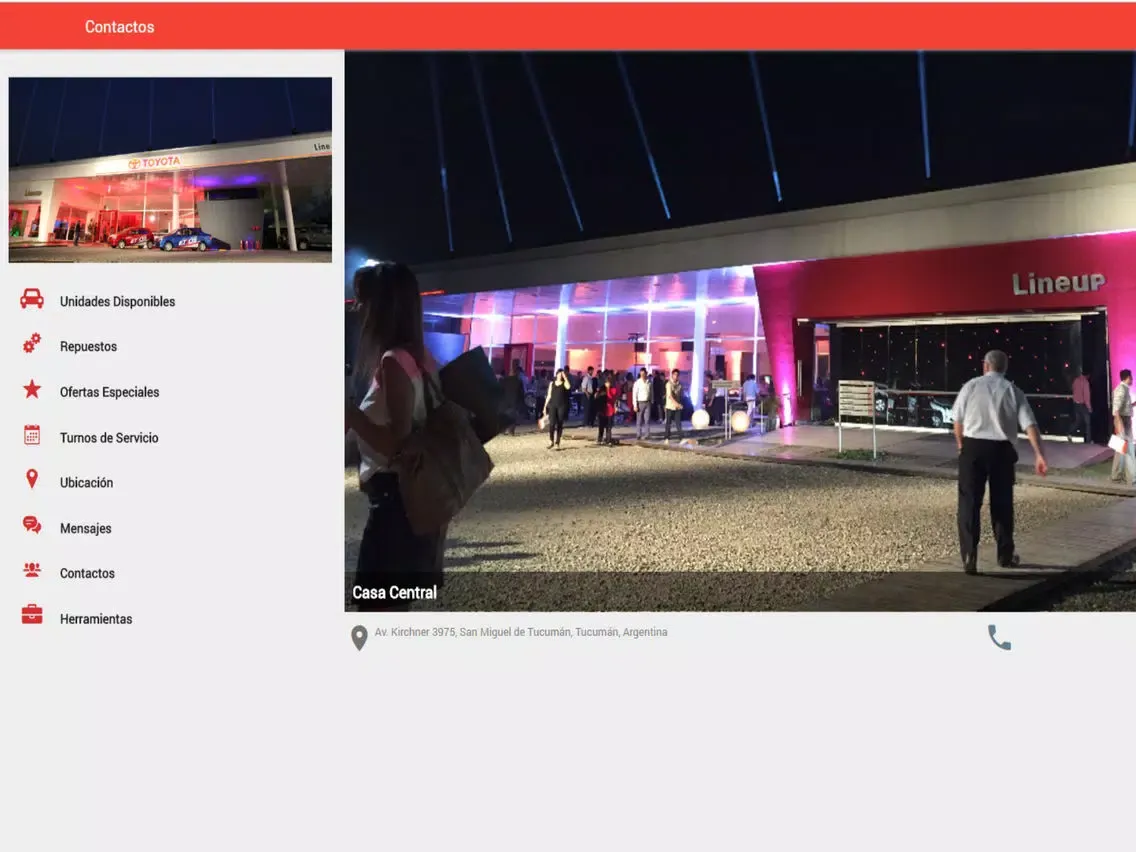Click the car icon for Unidades Disponibles

click(32, 299)
